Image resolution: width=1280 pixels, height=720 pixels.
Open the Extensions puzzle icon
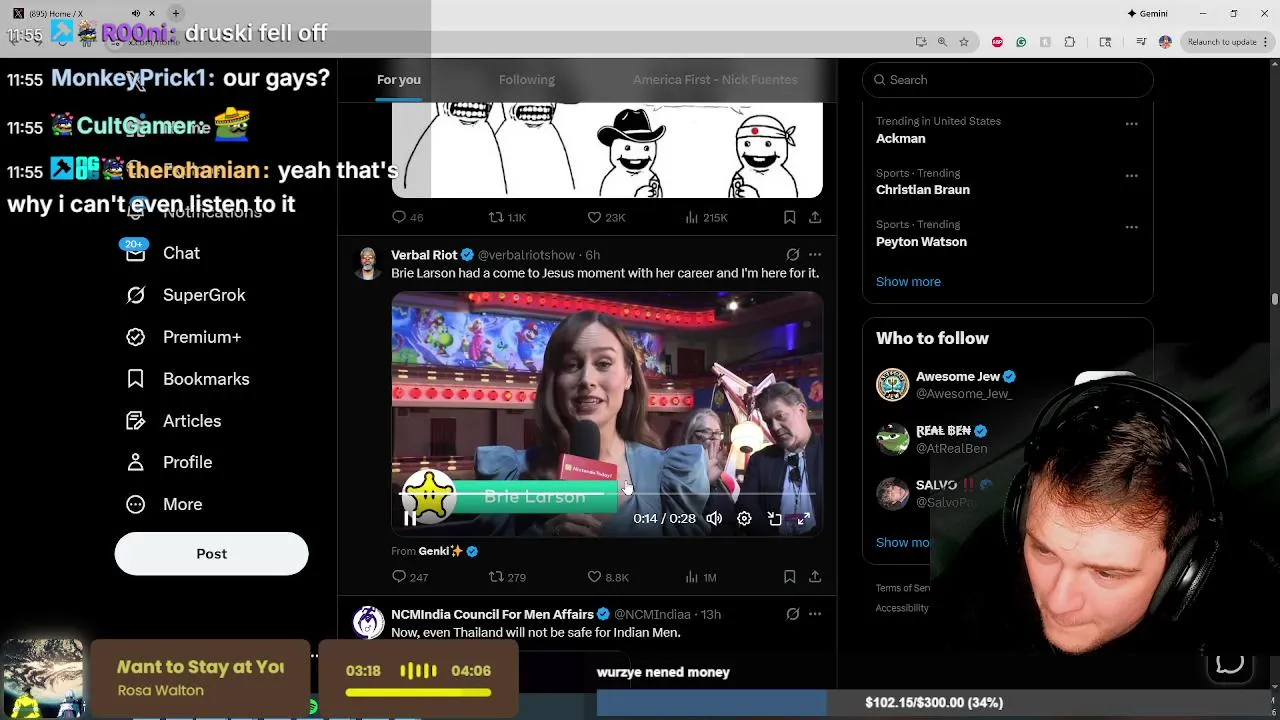click(x=1070, y=42)
